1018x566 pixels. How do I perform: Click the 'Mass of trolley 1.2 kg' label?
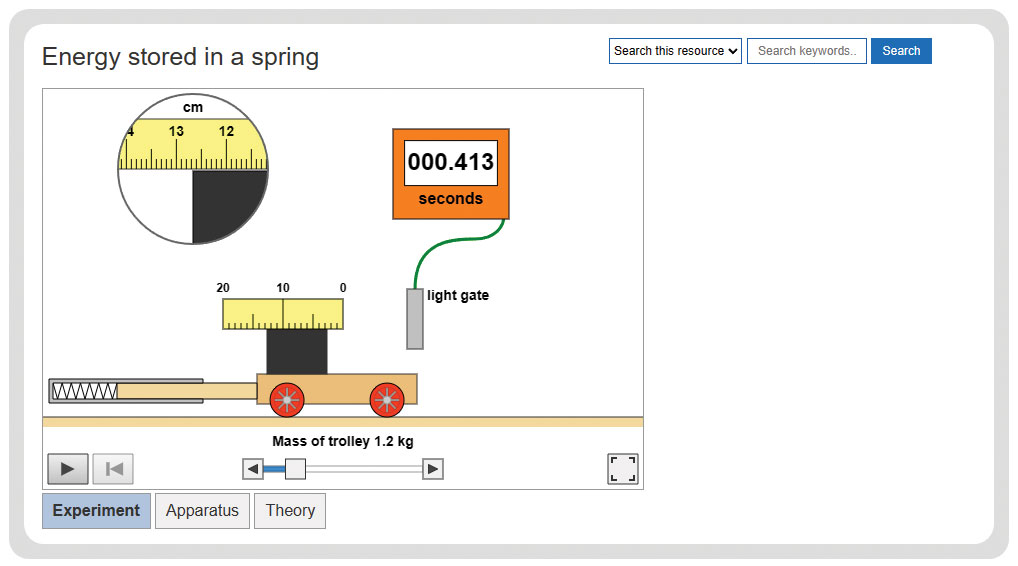(343, 441)
